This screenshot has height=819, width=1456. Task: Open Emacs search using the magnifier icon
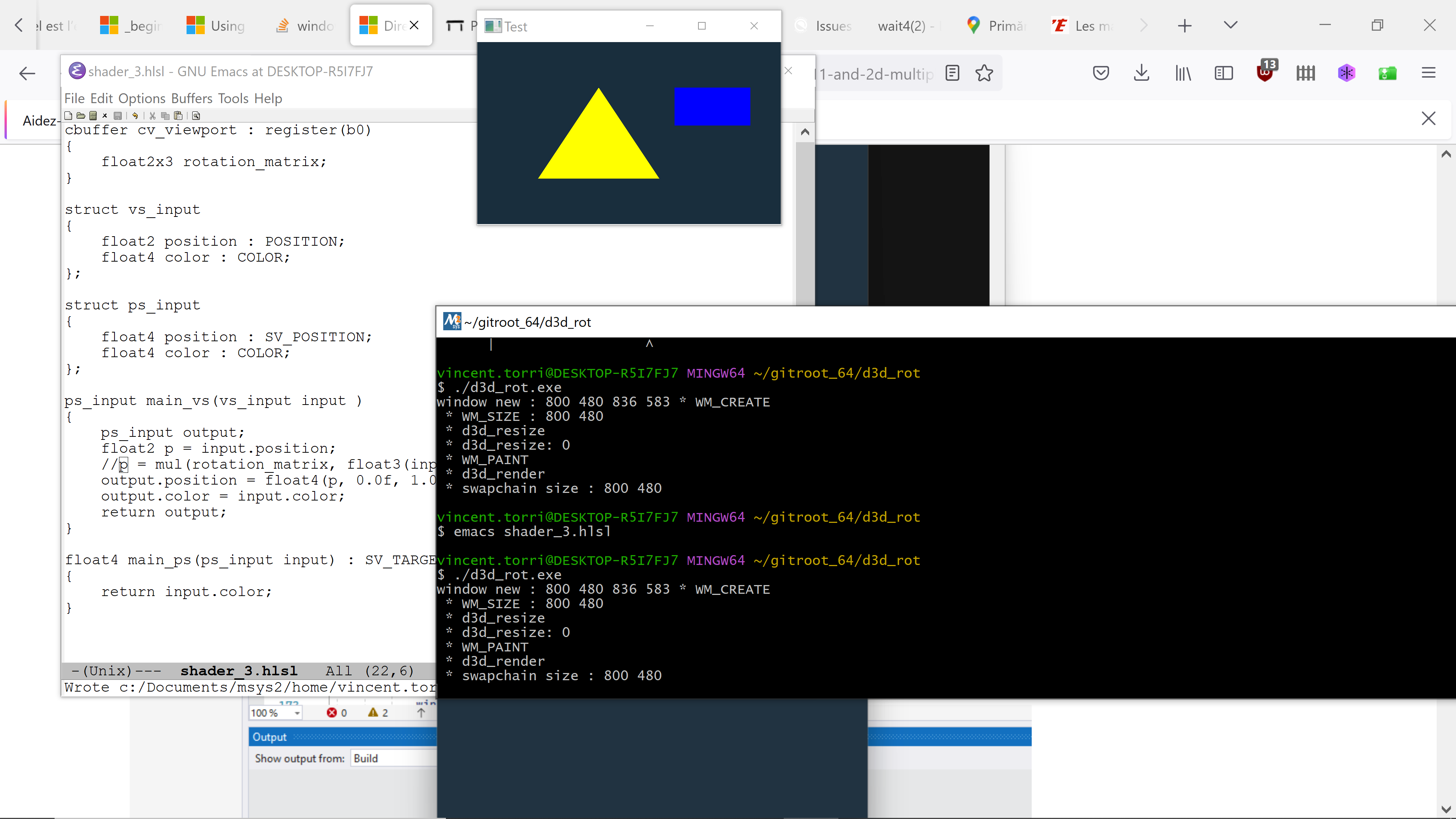196,116
